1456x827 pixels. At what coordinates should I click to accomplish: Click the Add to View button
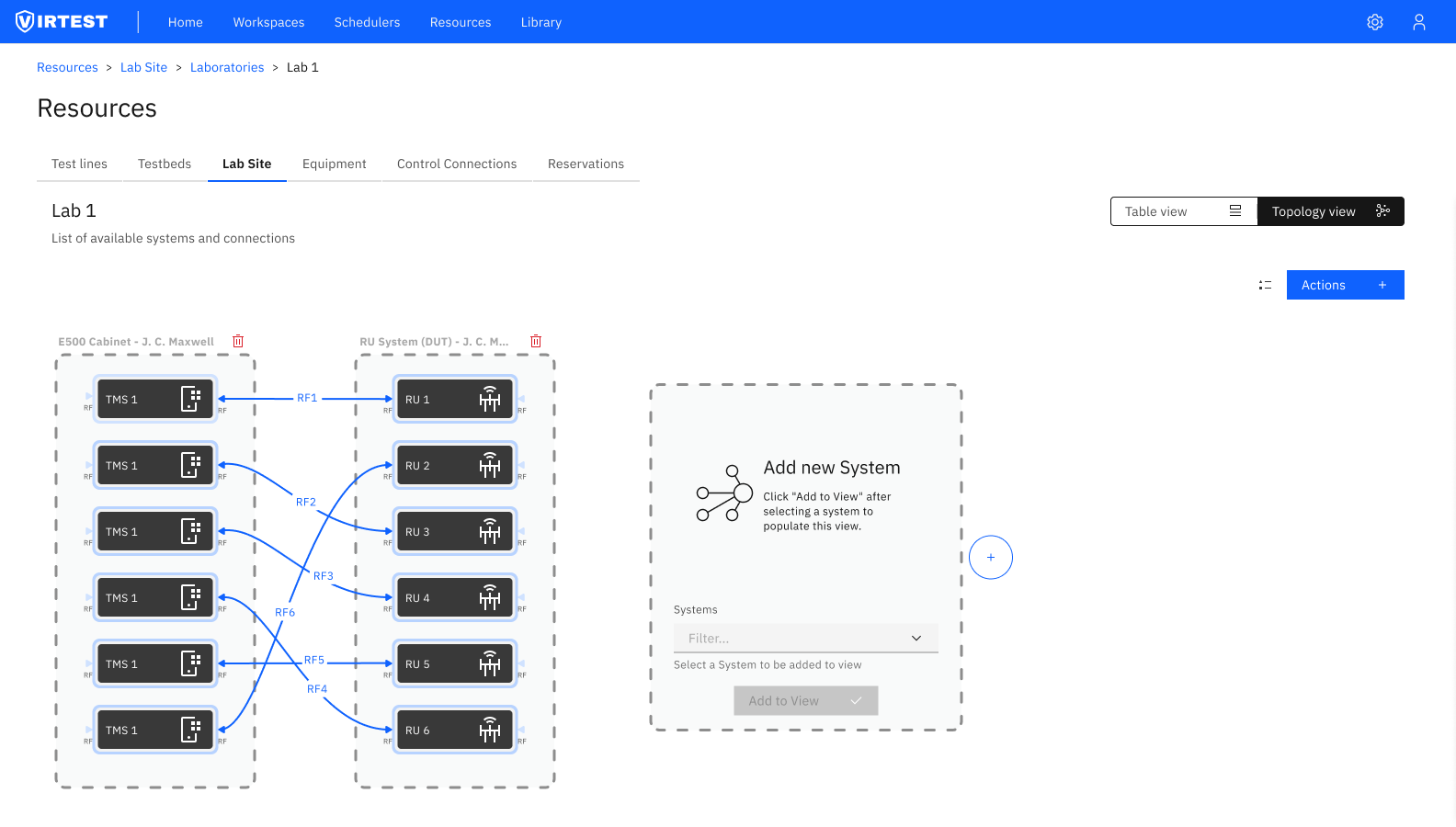click(x=805, y=701)
